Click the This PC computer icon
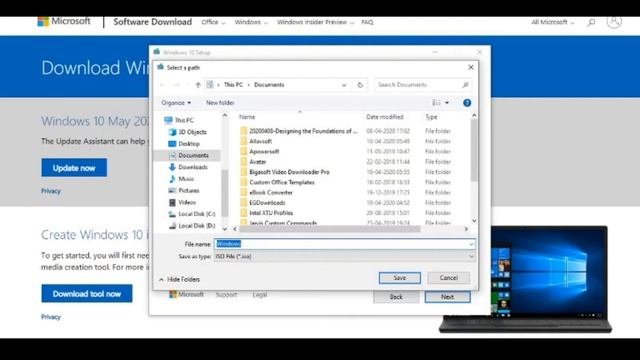Image resolution: width=640 pixels, height=360 pixels. tap(168, 120)
